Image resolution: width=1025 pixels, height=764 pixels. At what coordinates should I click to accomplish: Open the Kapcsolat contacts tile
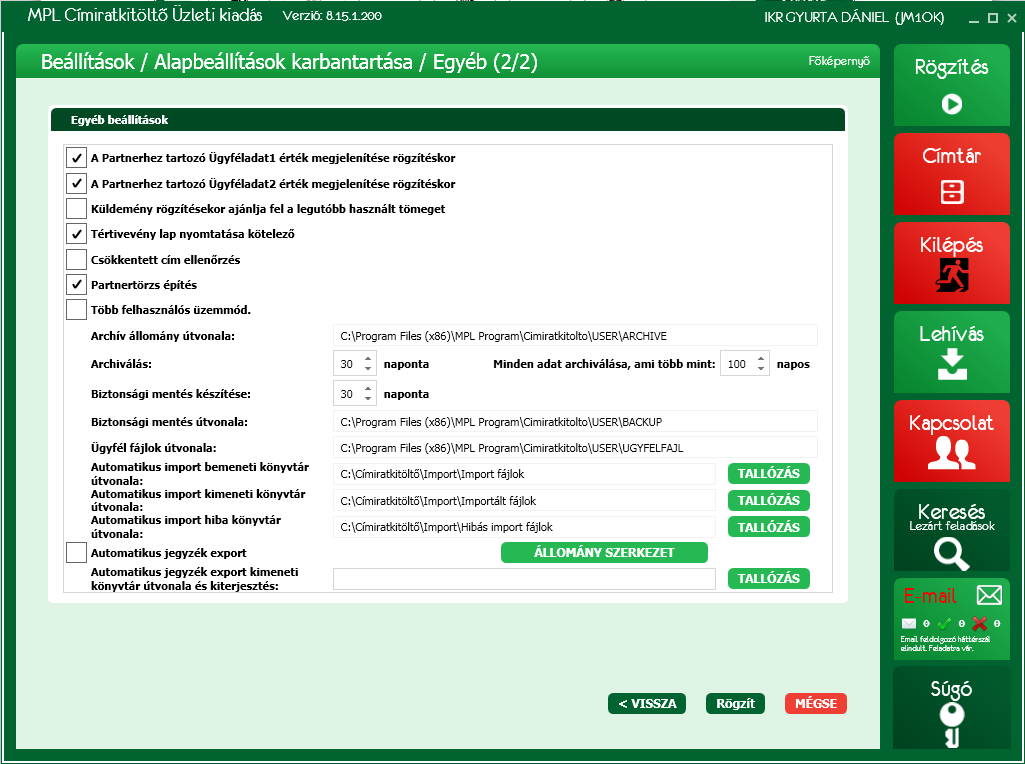click(951, 441)
